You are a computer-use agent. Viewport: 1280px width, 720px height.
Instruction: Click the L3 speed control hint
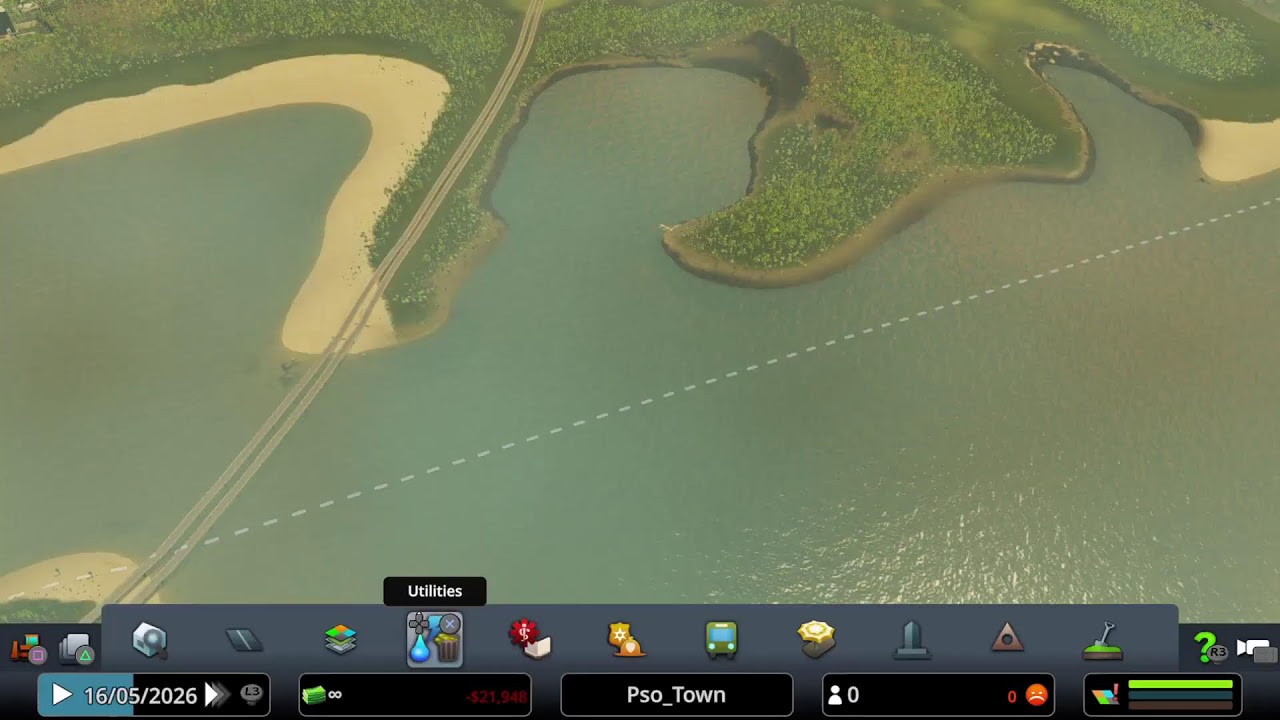point(251,693)
